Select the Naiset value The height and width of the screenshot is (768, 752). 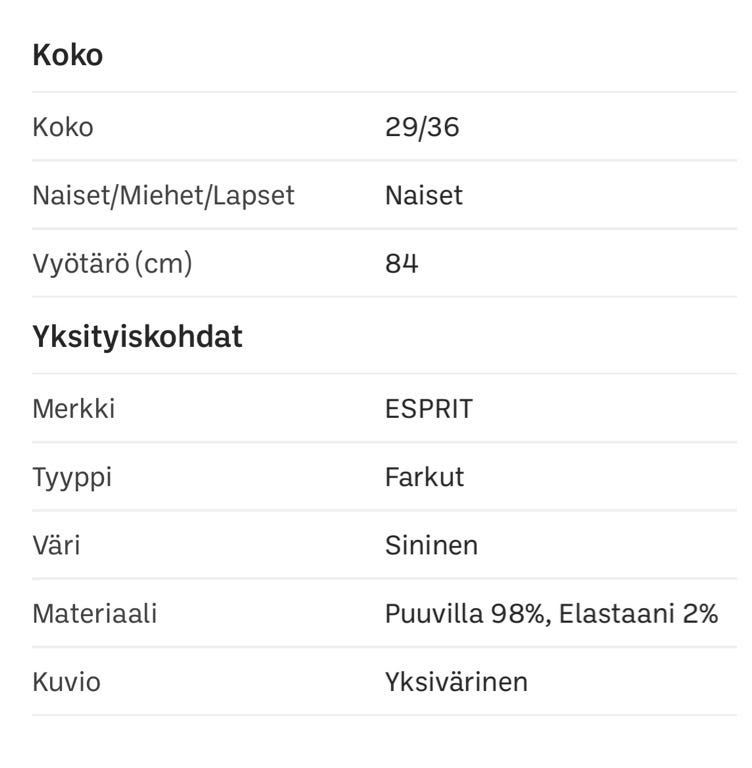click(x=424, y=195)
